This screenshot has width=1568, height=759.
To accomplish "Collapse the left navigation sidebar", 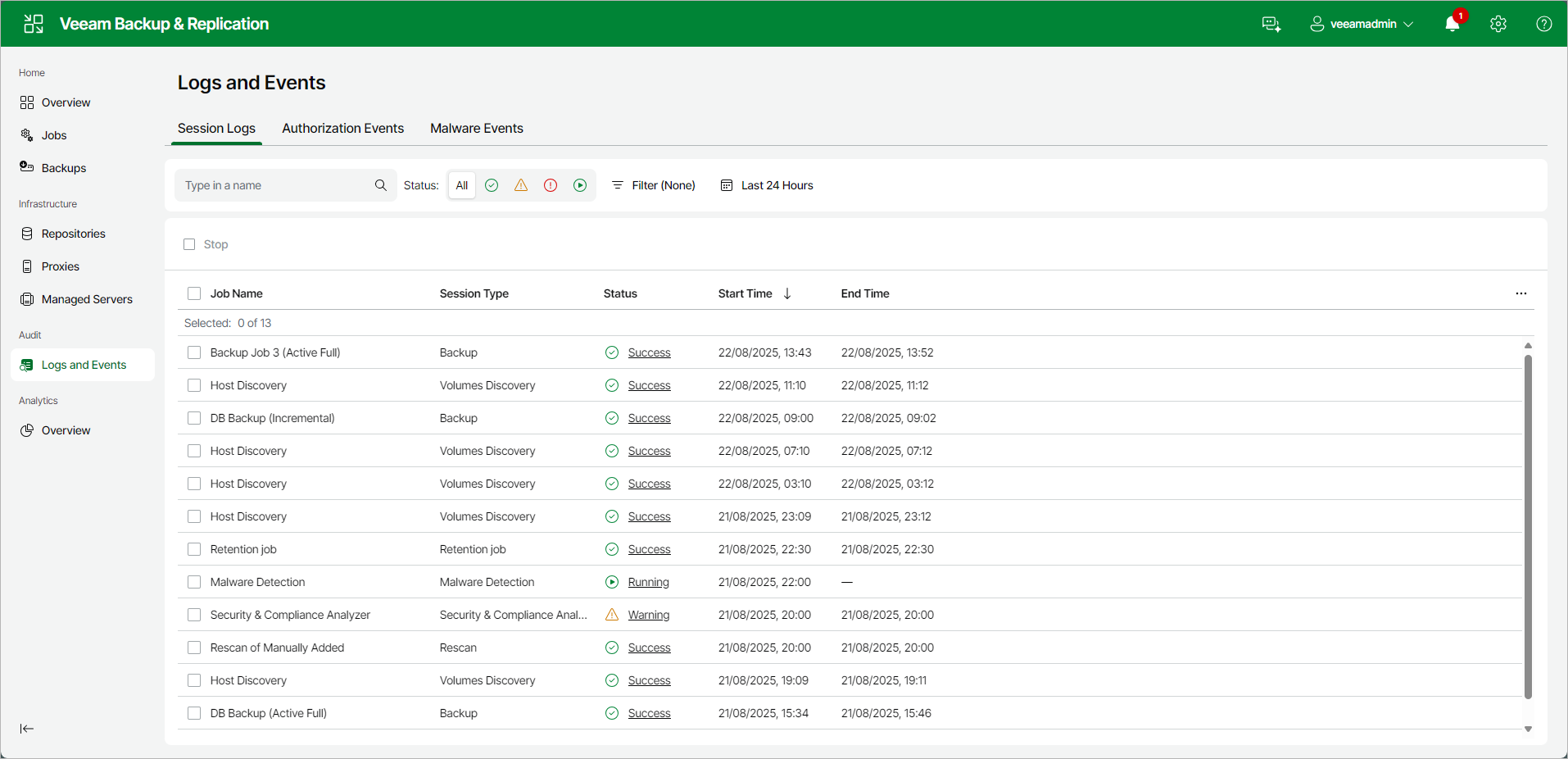I will (x=27, y=729).
